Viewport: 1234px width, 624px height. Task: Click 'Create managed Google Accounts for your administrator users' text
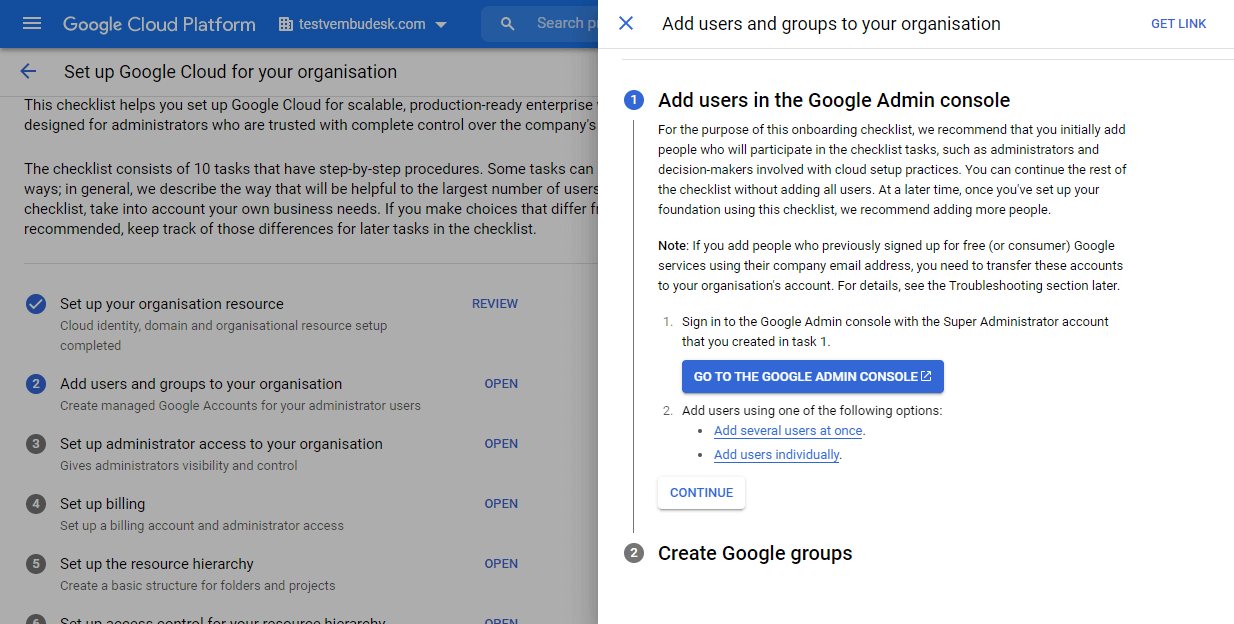(x=240, y=406)
